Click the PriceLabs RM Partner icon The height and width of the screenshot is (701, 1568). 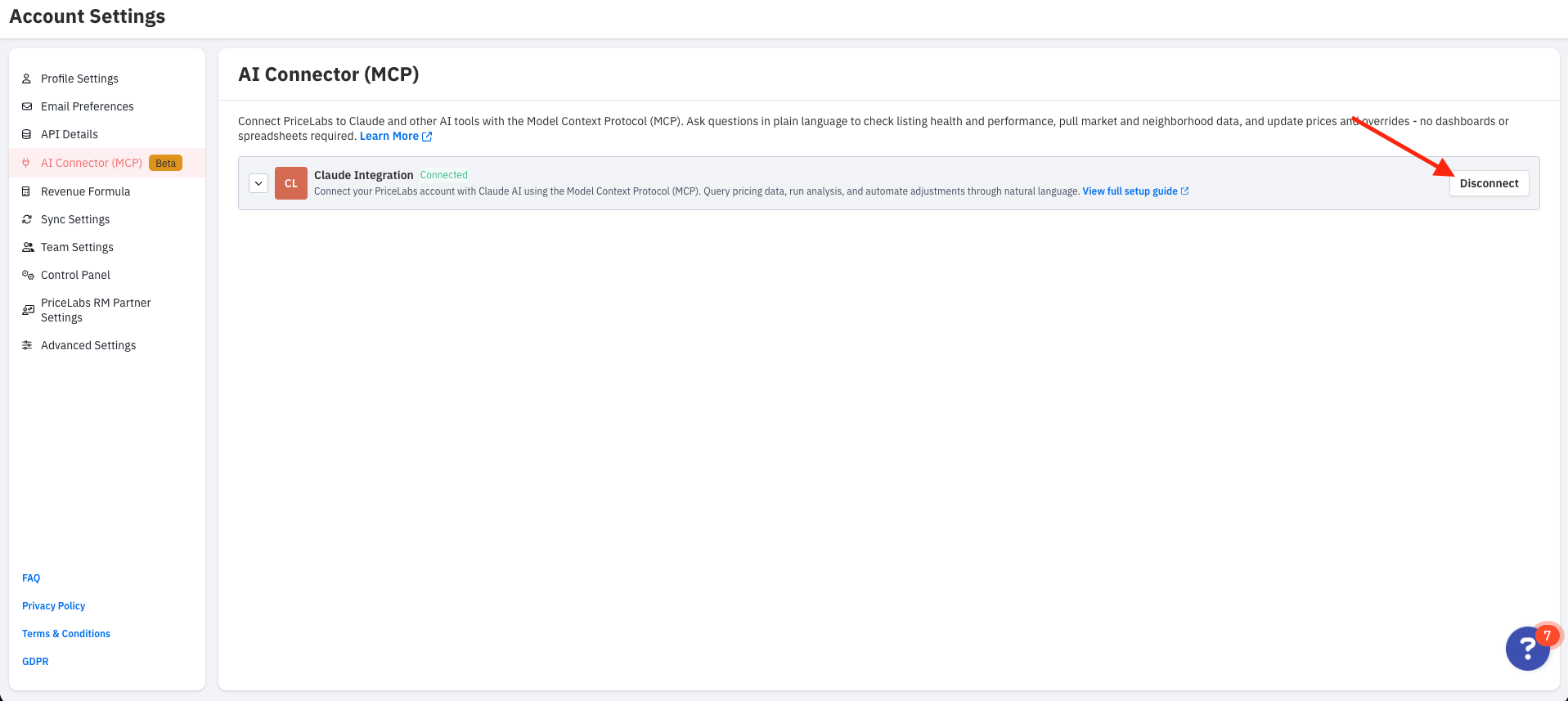pos(28,310)
